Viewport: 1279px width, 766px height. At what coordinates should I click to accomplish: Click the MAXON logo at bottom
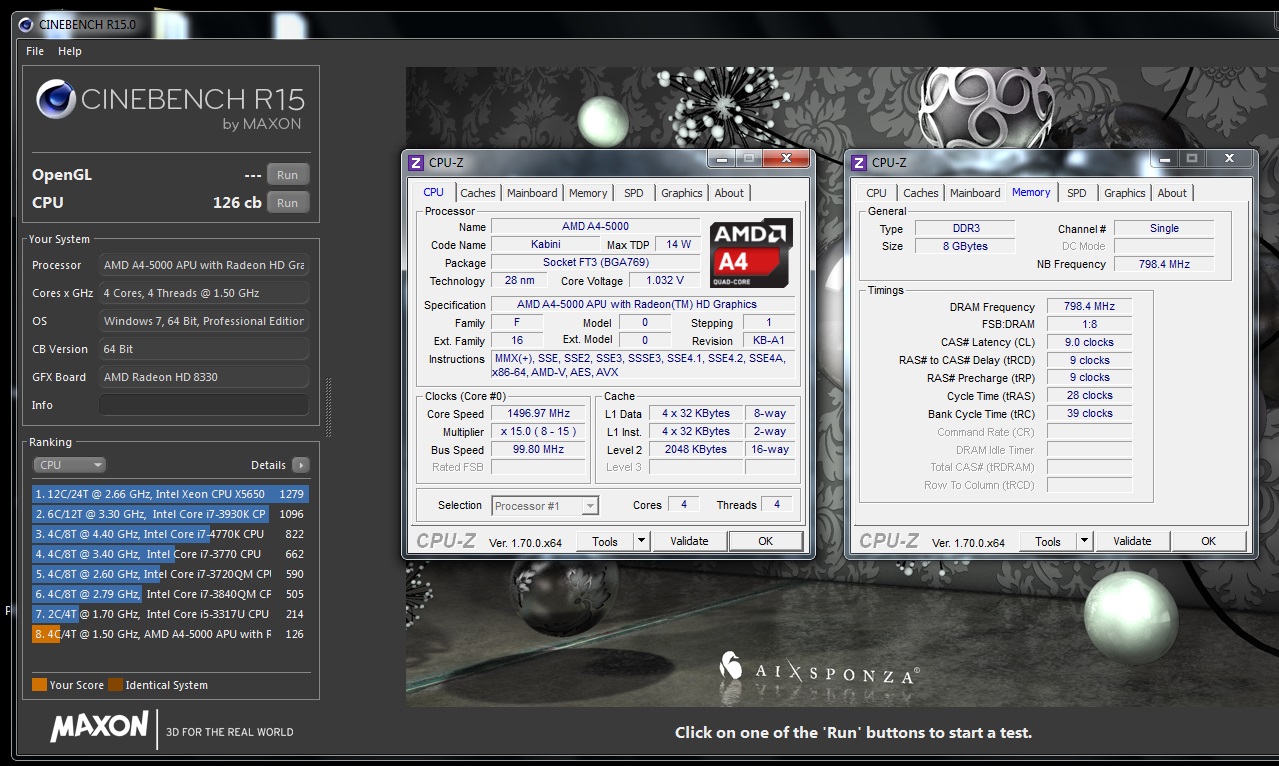tap(99, 727)
